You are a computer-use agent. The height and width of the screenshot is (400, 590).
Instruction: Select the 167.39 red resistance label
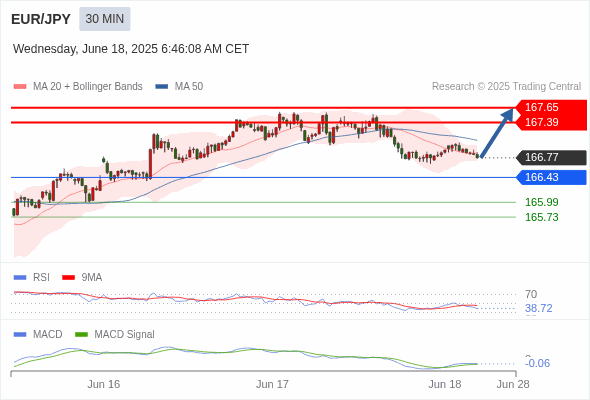pyautogui.click(x=552, y=122)
